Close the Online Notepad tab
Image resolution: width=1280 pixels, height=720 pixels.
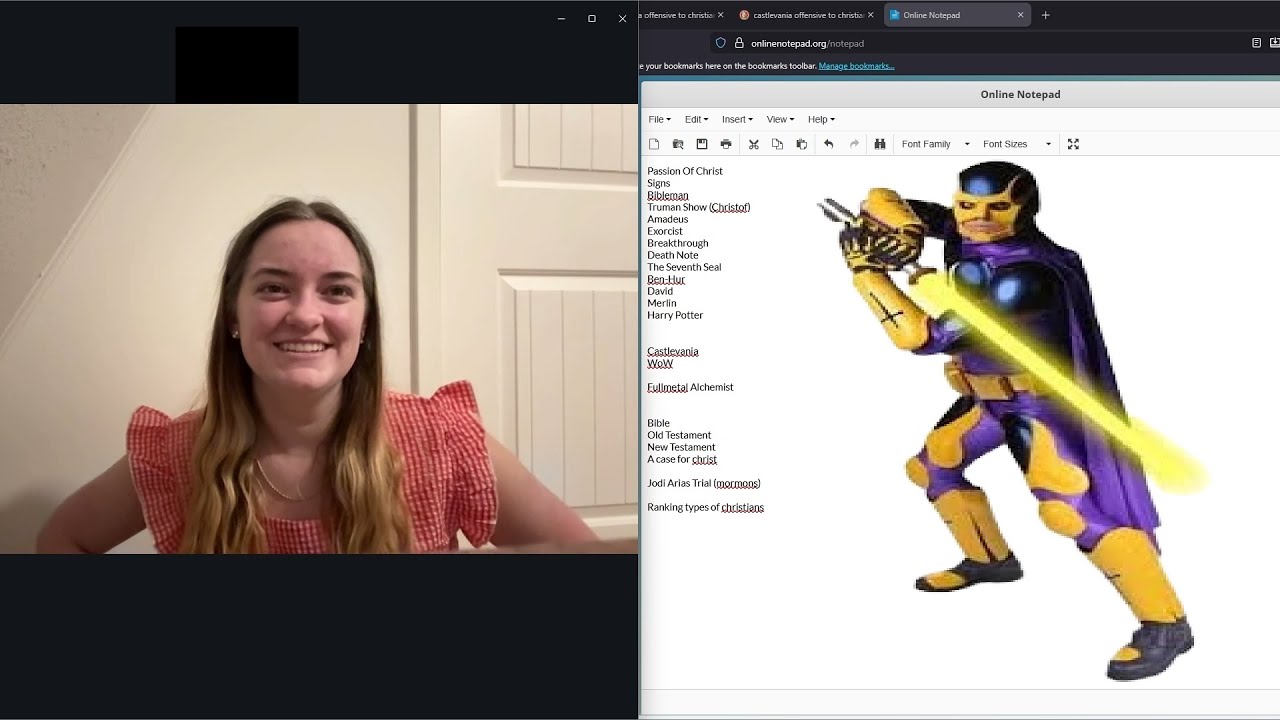pyautogui.click(x=1020, y=15)
